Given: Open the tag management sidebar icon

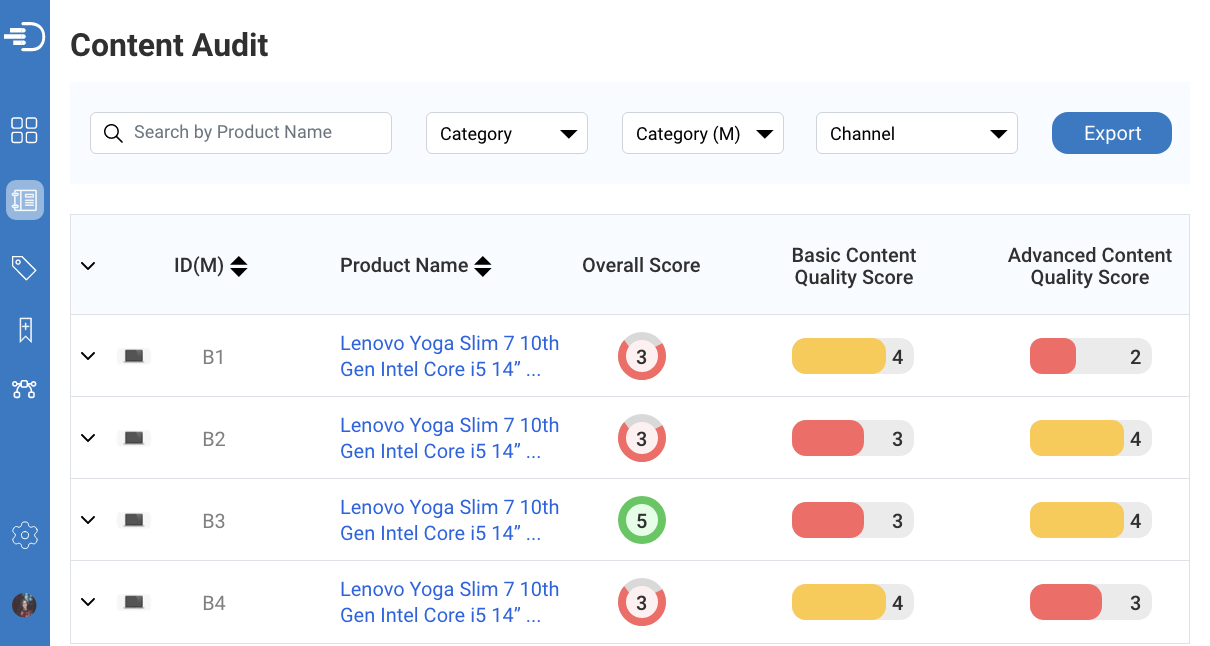Looking at the screenshot, I should 25,267.
